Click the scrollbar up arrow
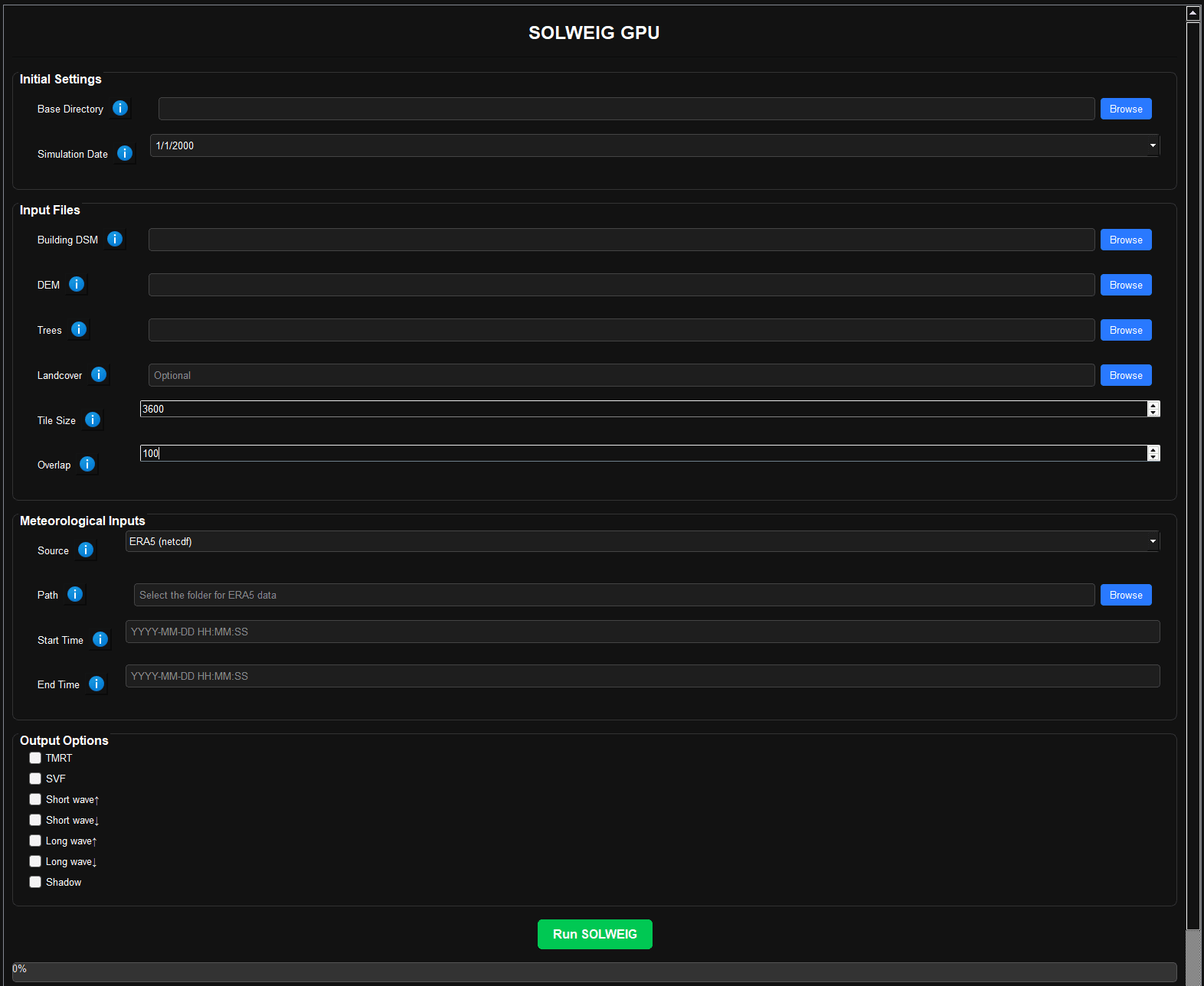 click(x=1193, y=13)
